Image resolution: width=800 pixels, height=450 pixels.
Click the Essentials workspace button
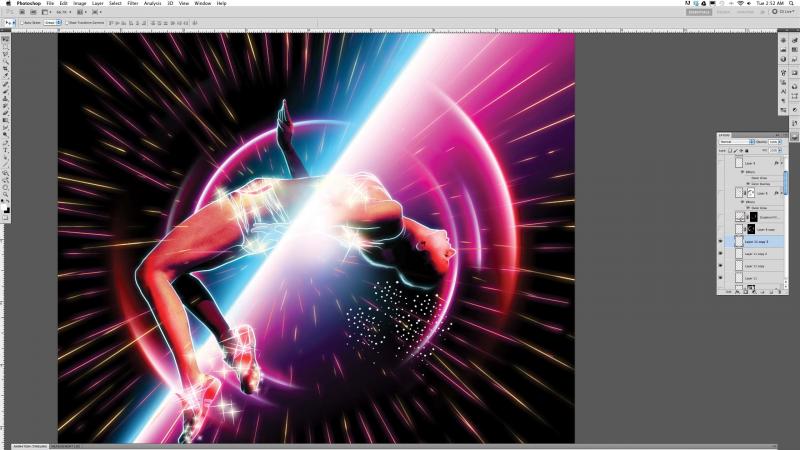coord(700,12)
